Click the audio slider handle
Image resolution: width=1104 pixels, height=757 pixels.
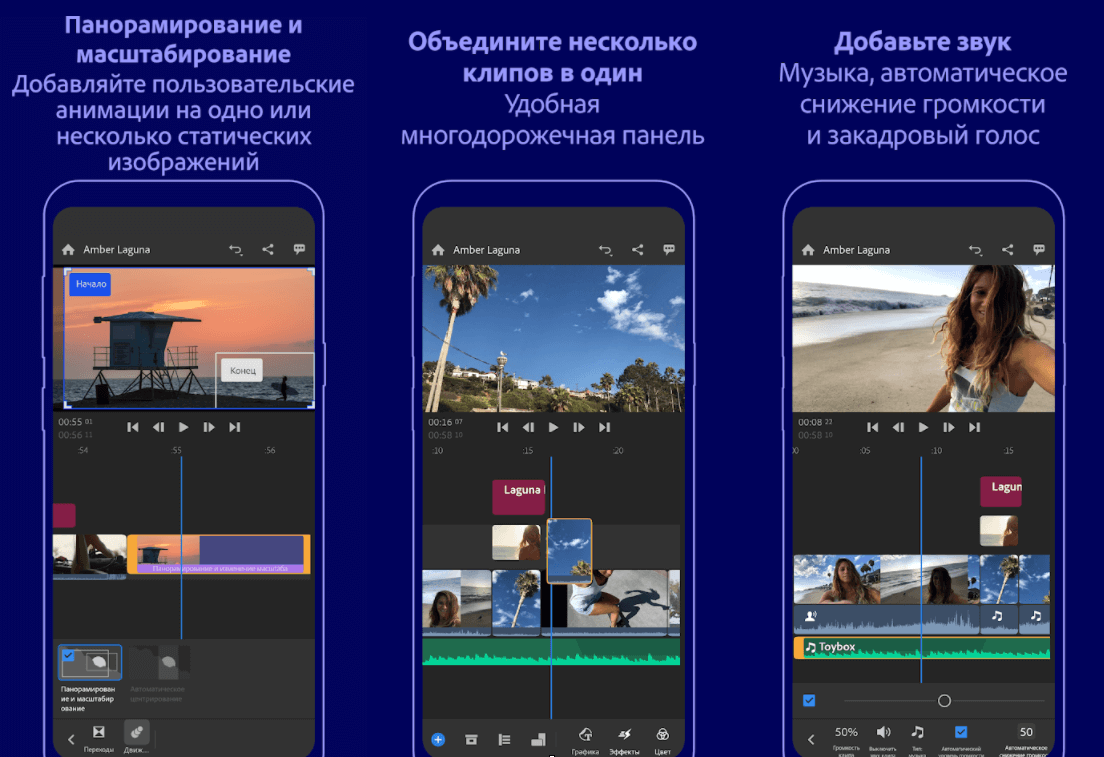tap(944, 701)
